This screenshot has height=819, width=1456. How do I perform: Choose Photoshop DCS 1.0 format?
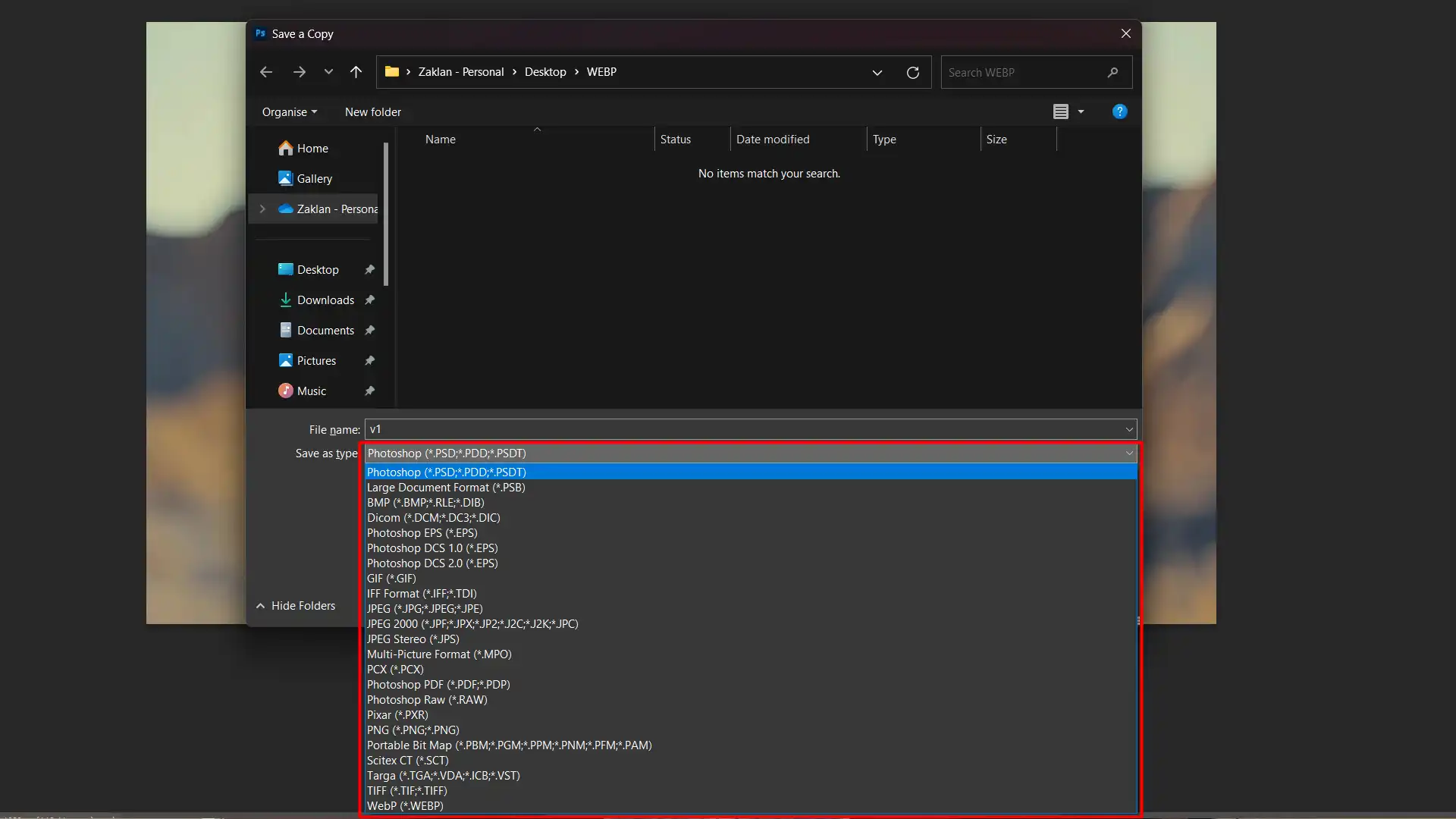point(751,548)
